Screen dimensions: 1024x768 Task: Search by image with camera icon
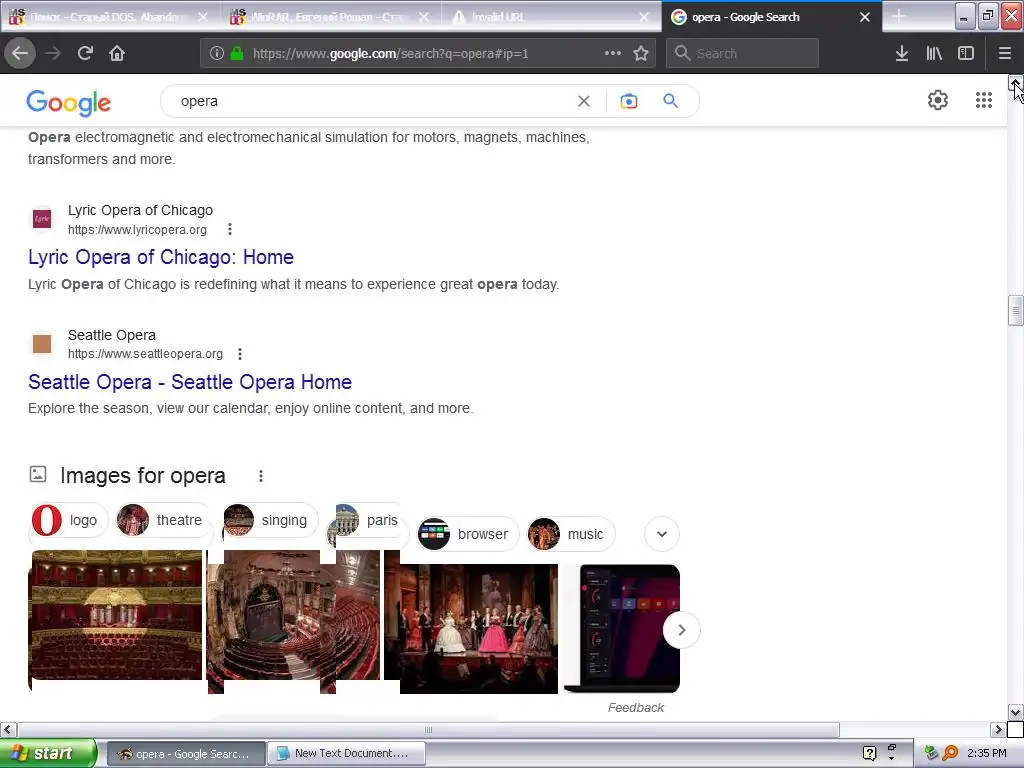tap(628, 101)
